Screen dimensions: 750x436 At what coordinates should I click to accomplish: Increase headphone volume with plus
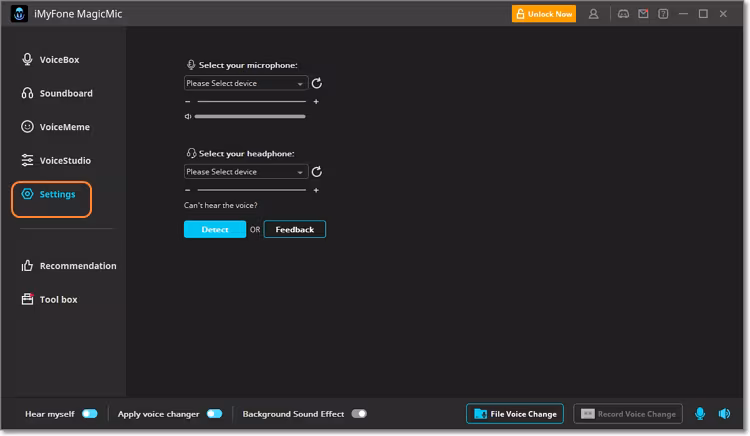tap(316, 190)
